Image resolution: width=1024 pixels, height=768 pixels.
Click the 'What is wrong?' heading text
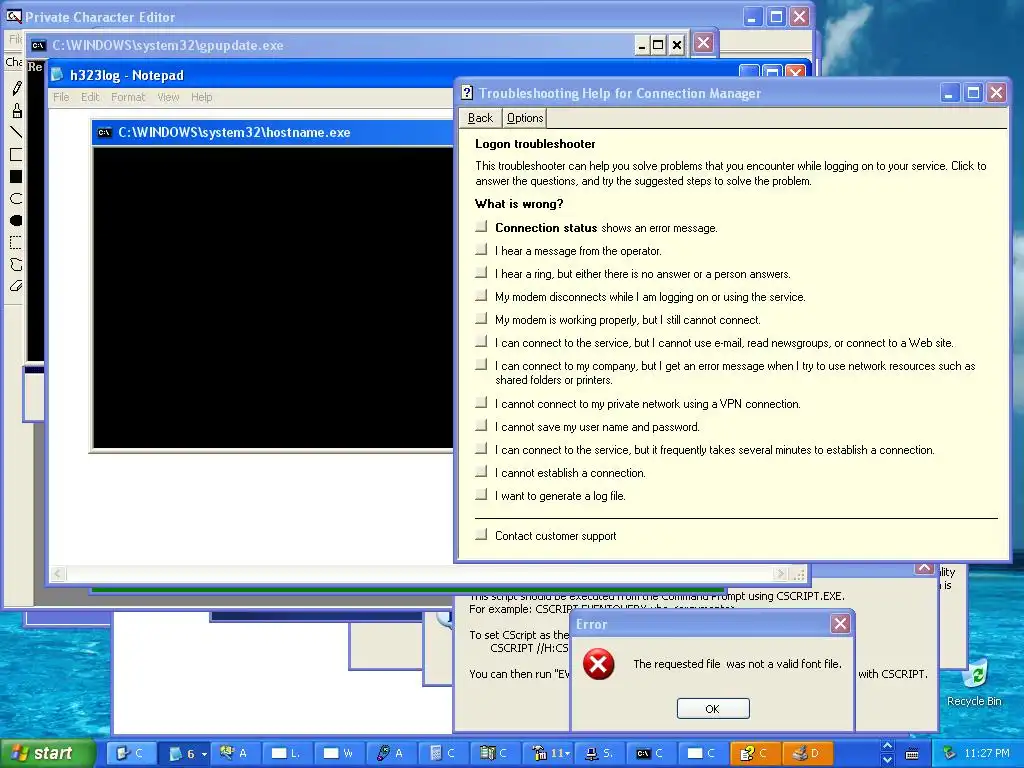(x=519, y=204)
